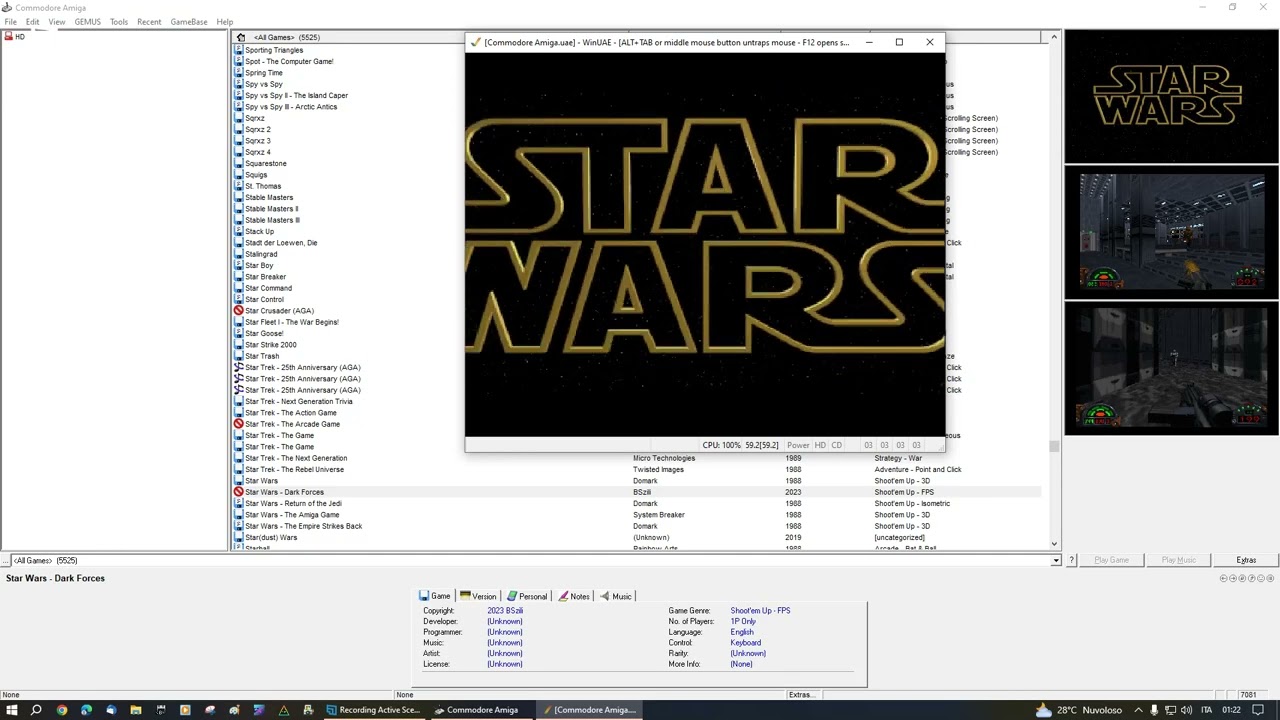Select the Game tab

pos(435,596)
